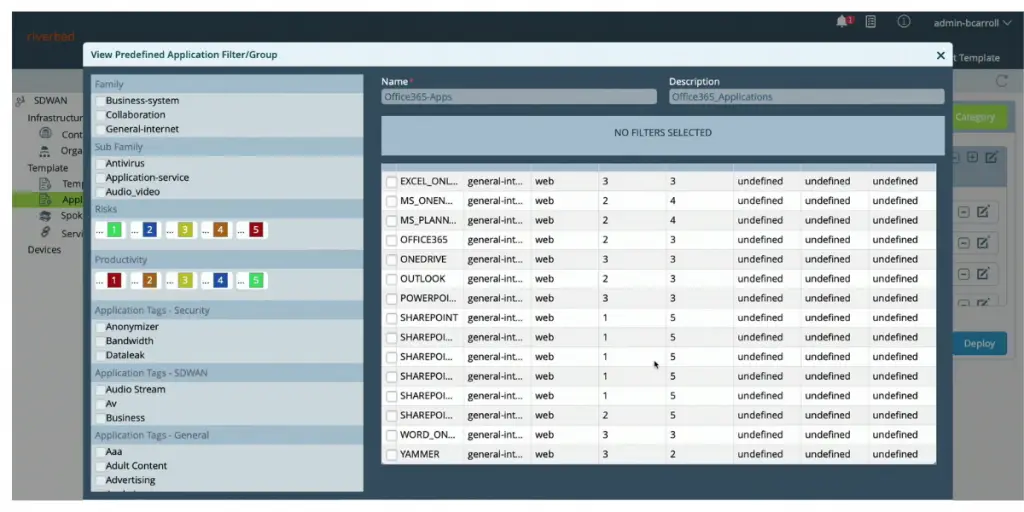
Task: Open the Template page icon in sidebar
Action: [x=44, y=184]
